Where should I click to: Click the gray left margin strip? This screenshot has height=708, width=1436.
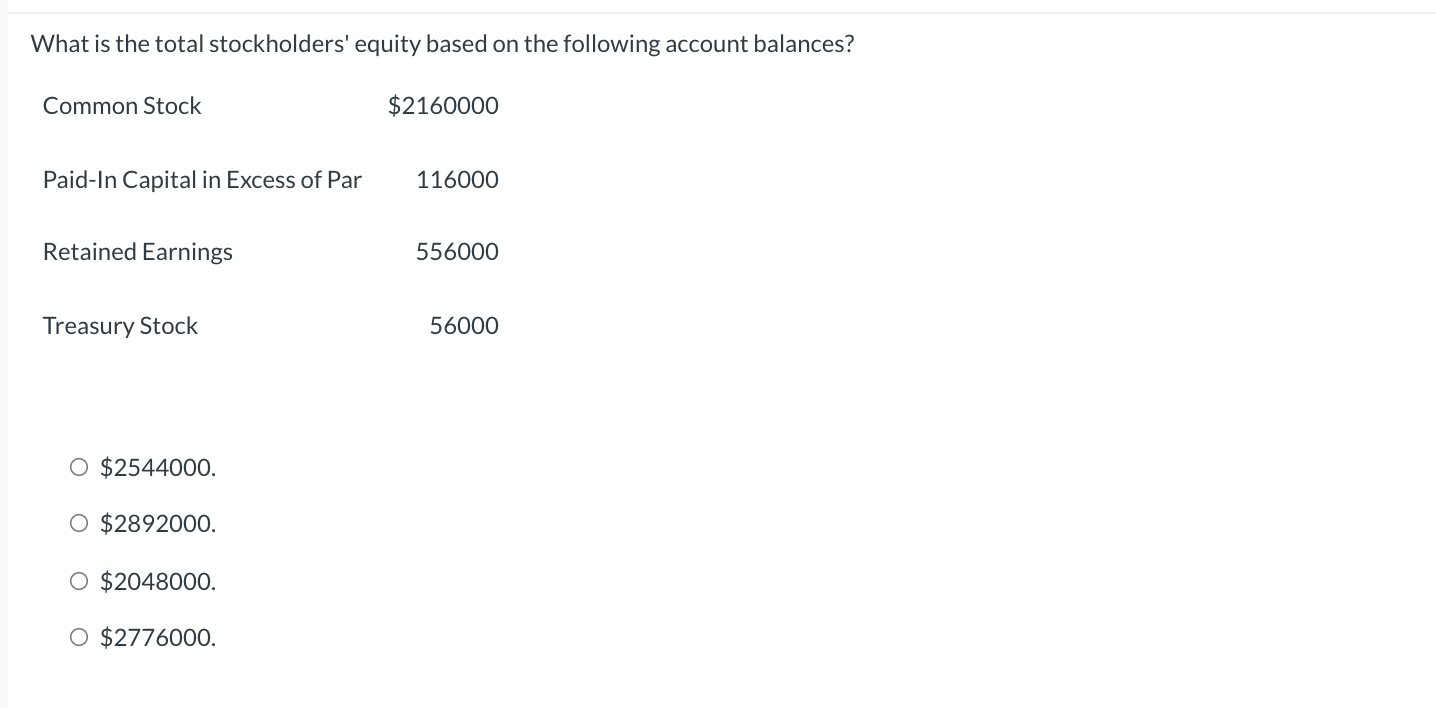click(x=4, y=360)
